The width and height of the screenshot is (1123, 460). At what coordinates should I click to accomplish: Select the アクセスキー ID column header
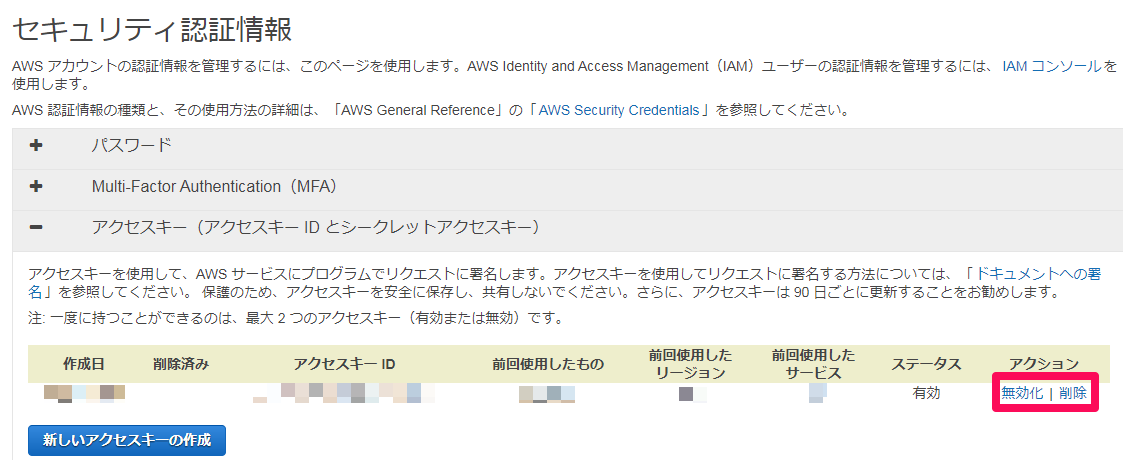(x=345, y=364)
